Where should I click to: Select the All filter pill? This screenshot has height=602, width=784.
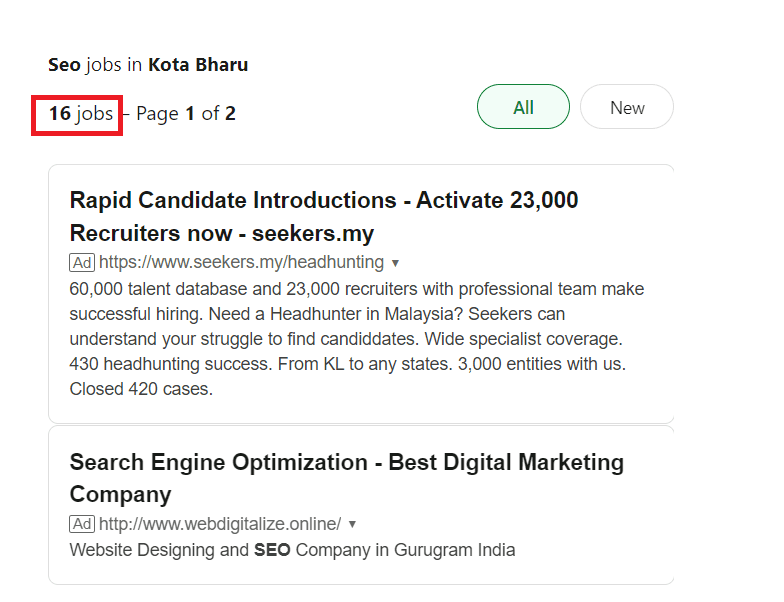point(523,107)
